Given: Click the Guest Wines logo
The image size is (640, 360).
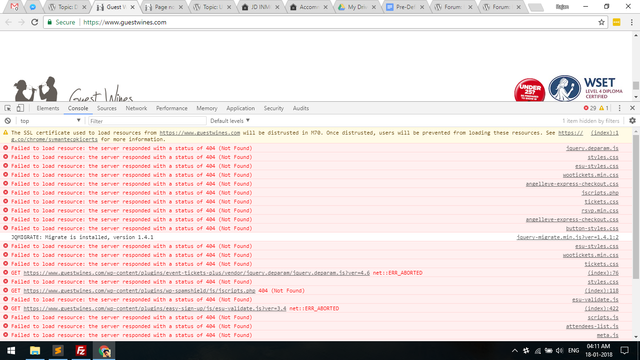Looking at the screenshot, I should pyautogui.click(x=73, y=89).
